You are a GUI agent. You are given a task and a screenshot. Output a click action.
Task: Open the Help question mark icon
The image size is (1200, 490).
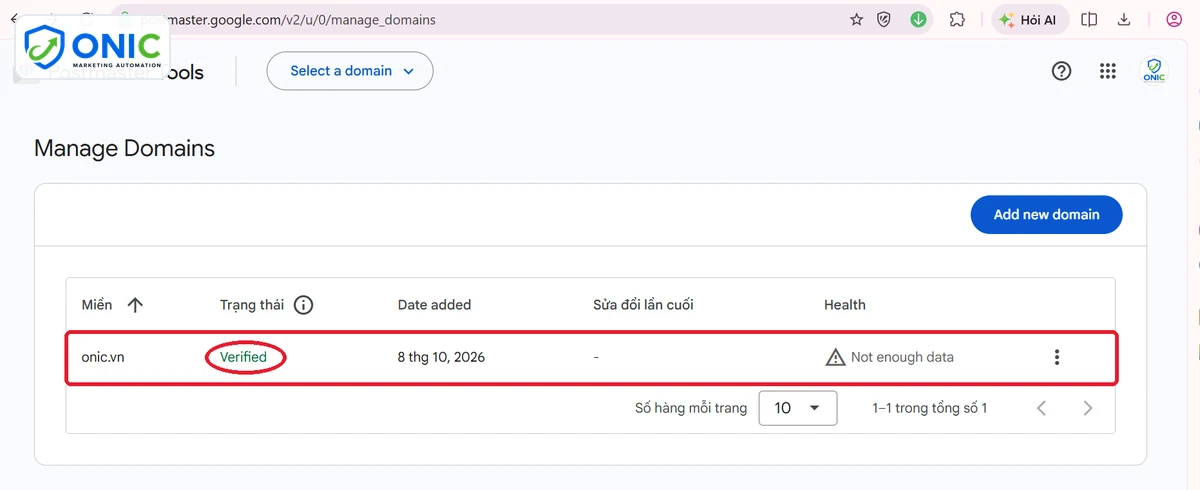[x=1062, y=71]
